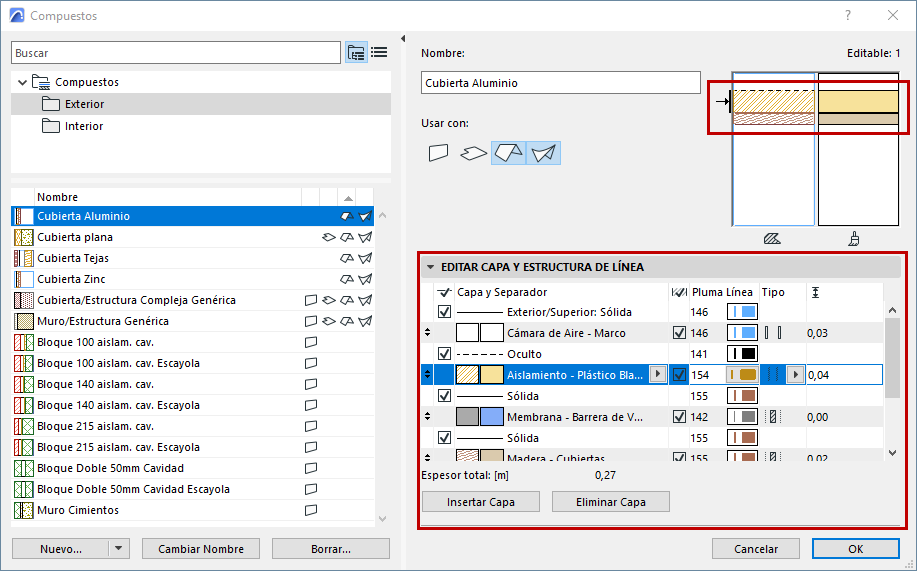Viewport: 917px width, 571px height.
Task: Open pen 141 swatch for Oculto line
Action: click(742, 354)
